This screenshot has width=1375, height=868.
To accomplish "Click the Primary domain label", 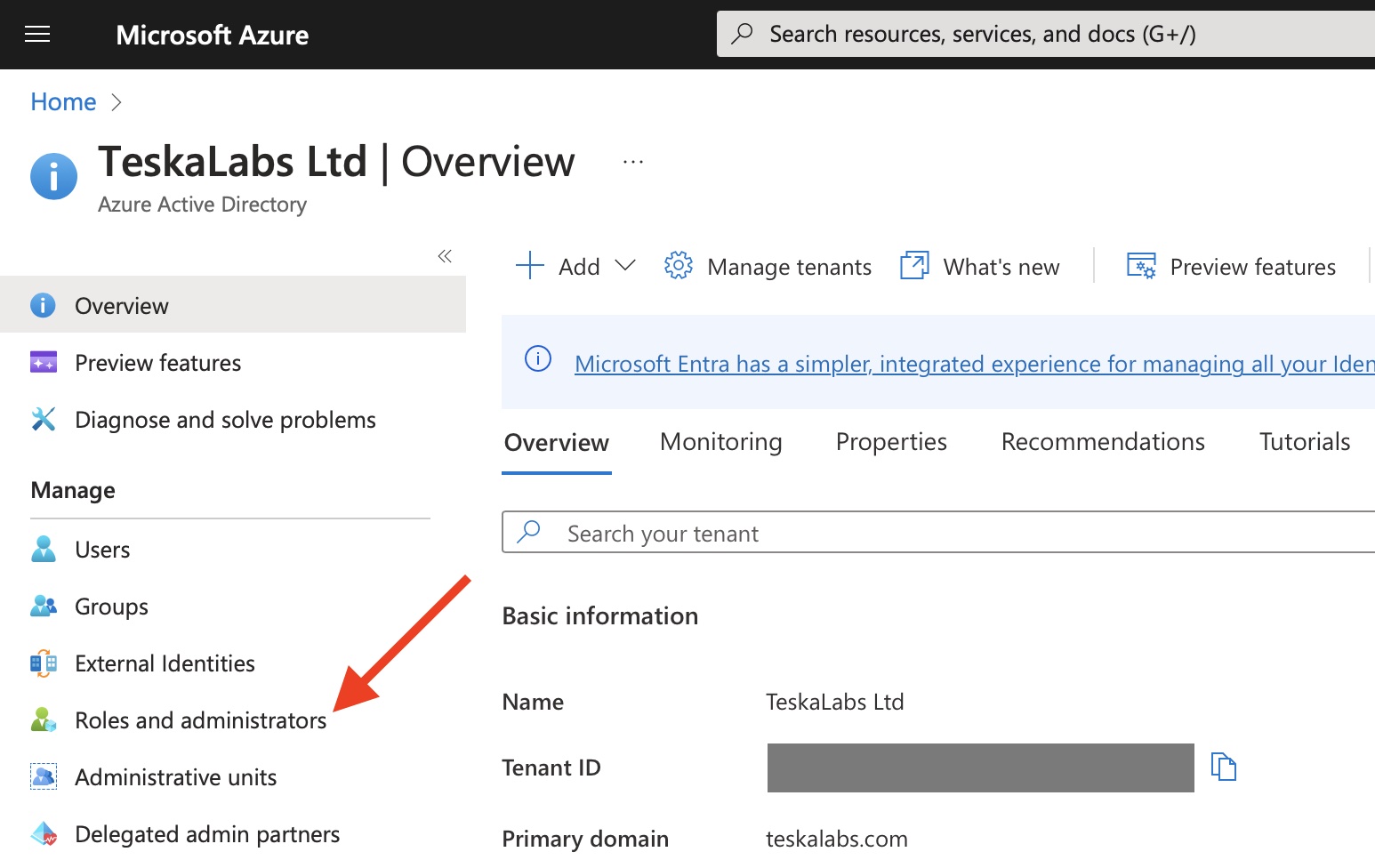I will pyautogui.click(x=585, y=839).
